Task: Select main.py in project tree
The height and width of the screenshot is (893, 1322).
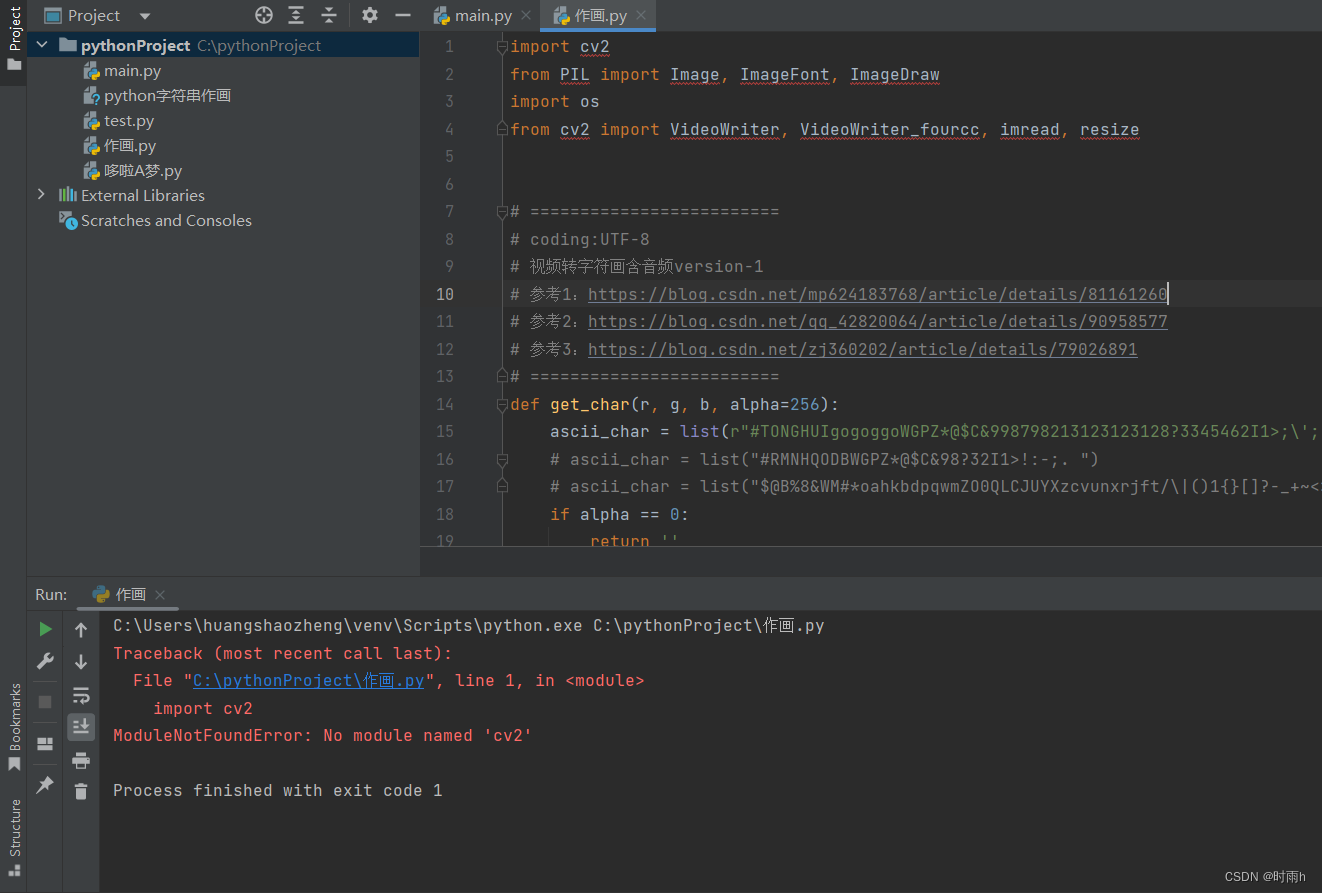Action: click(x=132, y=70)
